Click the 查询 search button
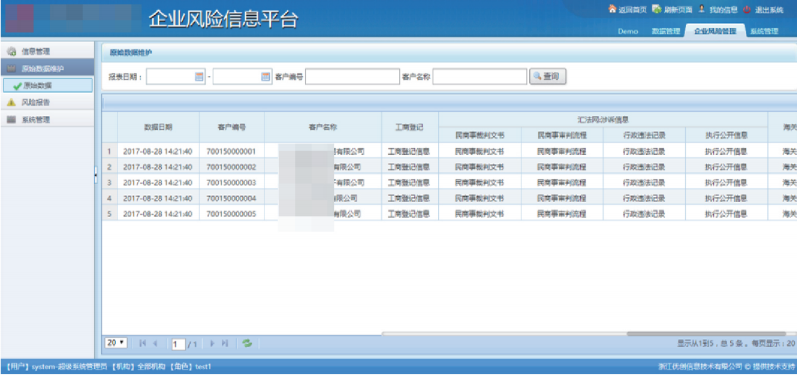The width and height of the screenshot is (797, 375). click(547, 77)
